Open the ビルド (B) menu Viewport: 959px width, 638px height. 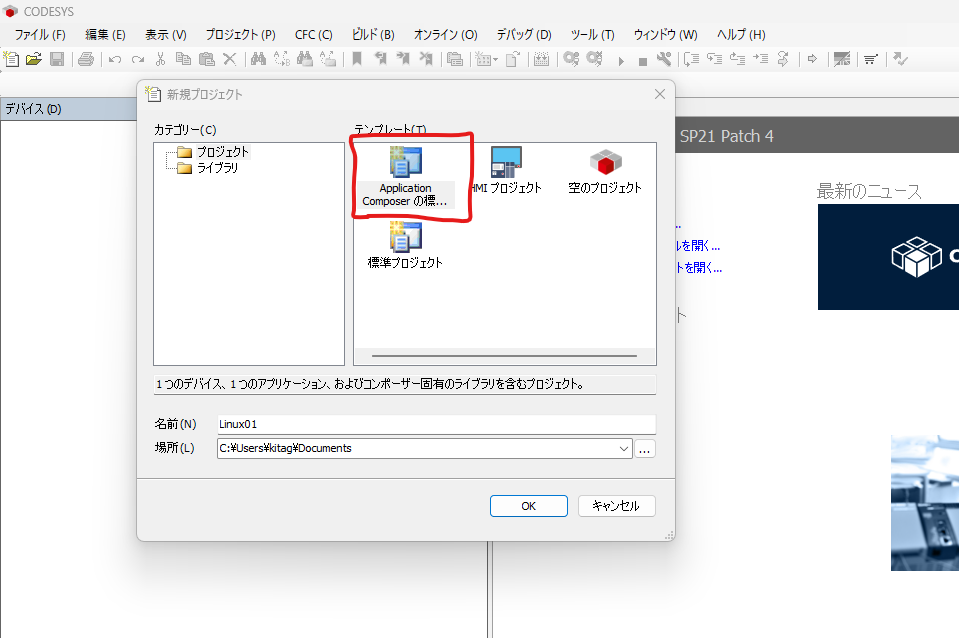pyautogui.click(x=373, y=35)
